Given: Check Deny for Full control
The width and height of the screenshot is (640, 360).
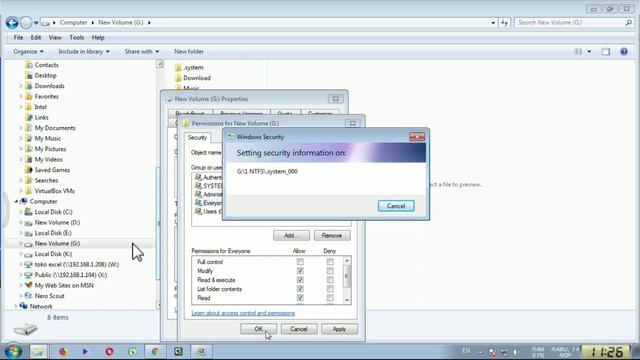Looking at the screenshot, I should coord(330,262).
